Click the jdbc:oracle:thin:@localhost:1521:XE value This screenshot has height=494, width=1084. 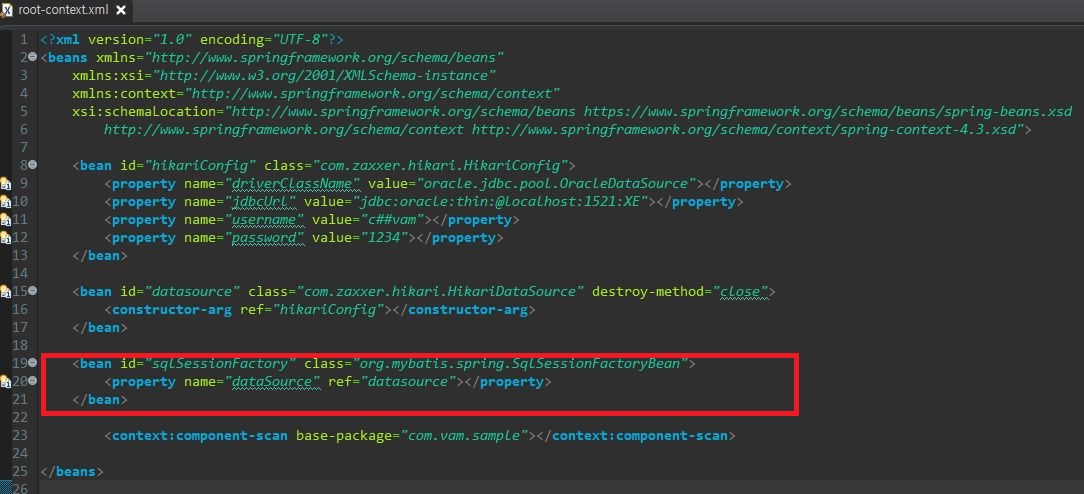[502, 202]
